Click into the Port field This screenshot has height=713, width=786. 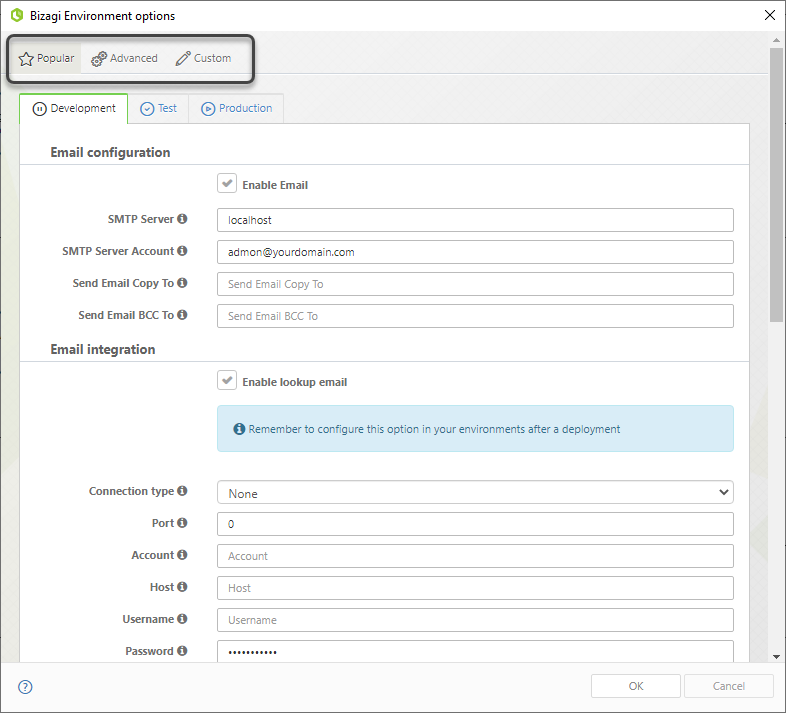tap(475, 524)
